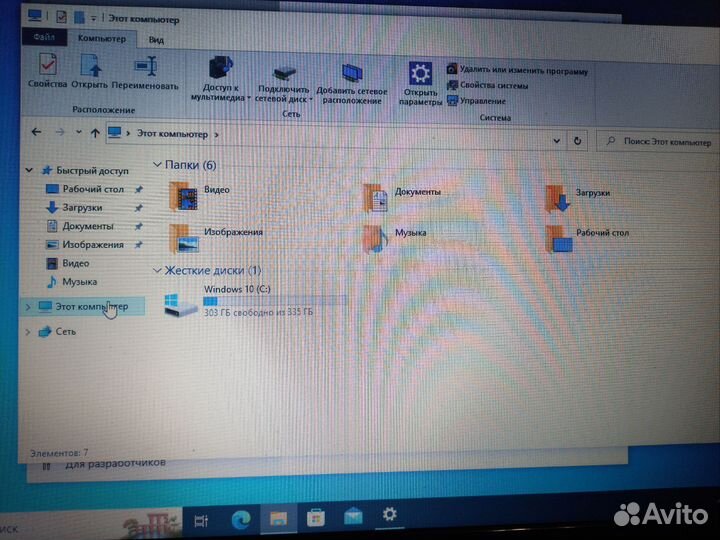Click the Поиск: Этот компьютер field

[658, 142]
